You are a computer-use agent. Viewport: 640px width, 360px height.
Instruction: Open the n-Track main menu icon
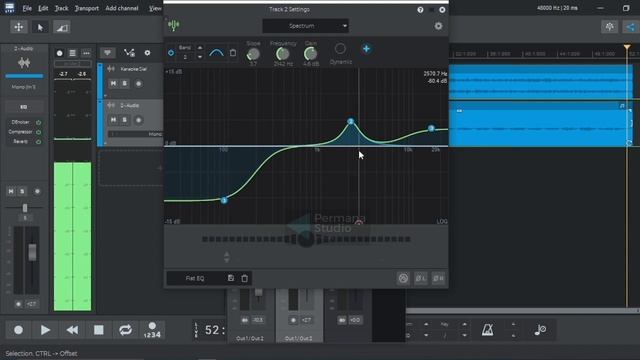tap(9, 8)
